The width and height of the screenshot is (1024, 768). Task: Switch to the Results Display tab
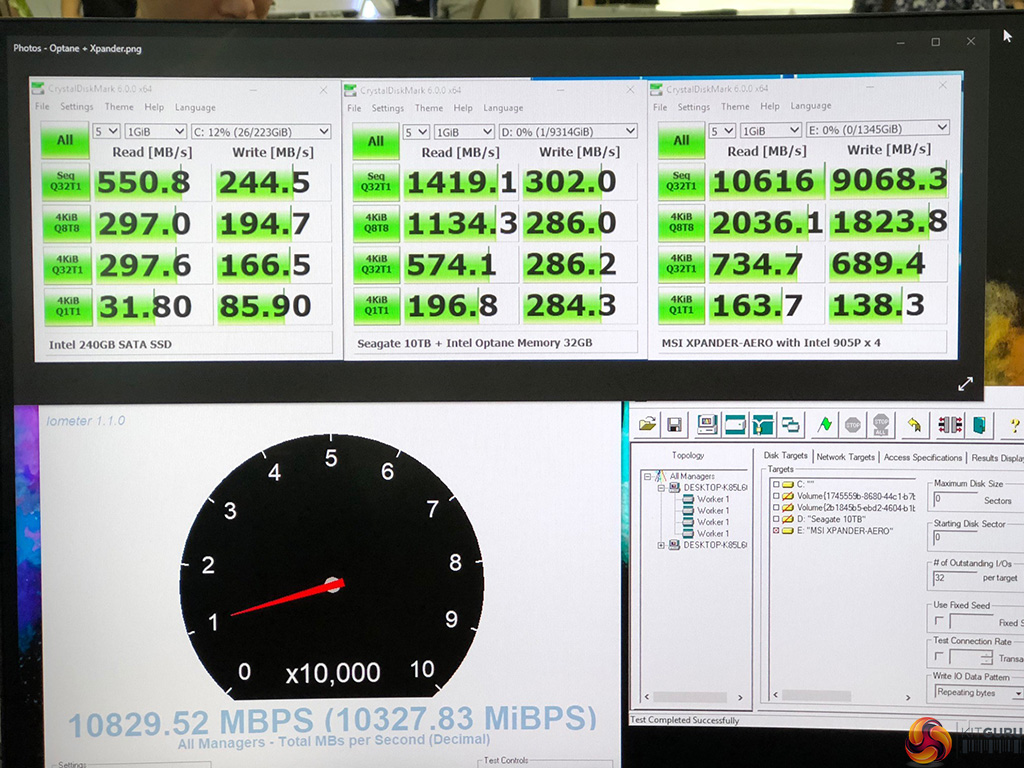(x=997, y=458)
